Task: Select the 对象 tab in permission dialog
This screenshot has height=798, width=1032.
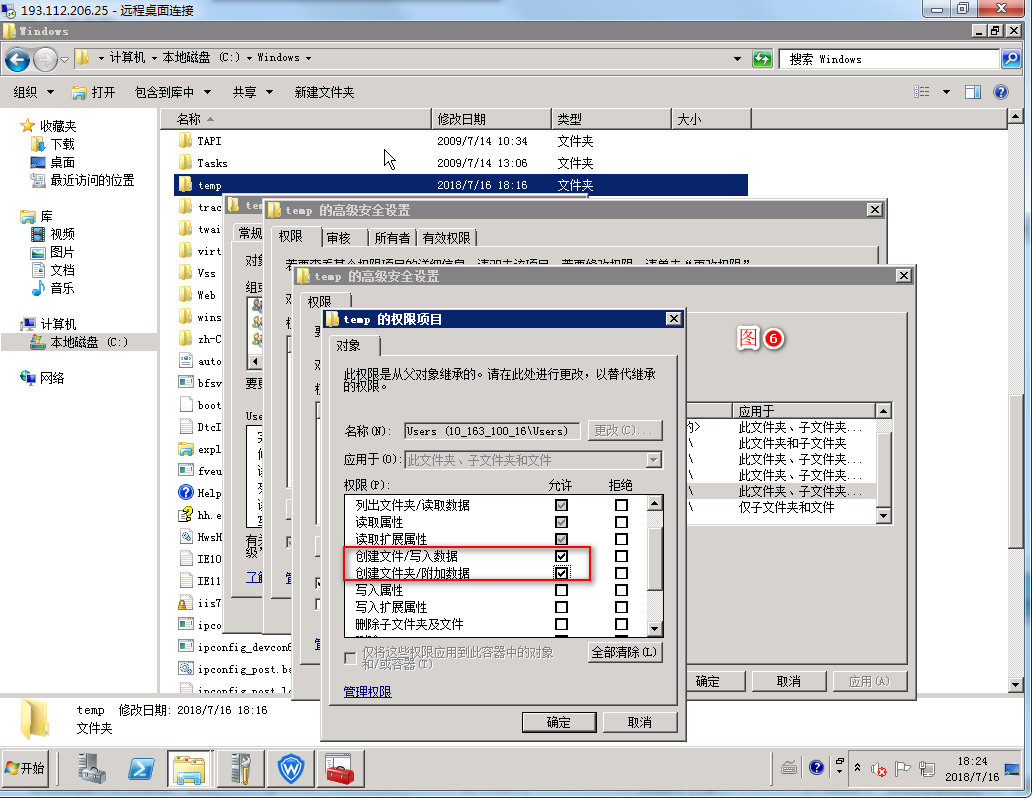Action: pos(348,345)
